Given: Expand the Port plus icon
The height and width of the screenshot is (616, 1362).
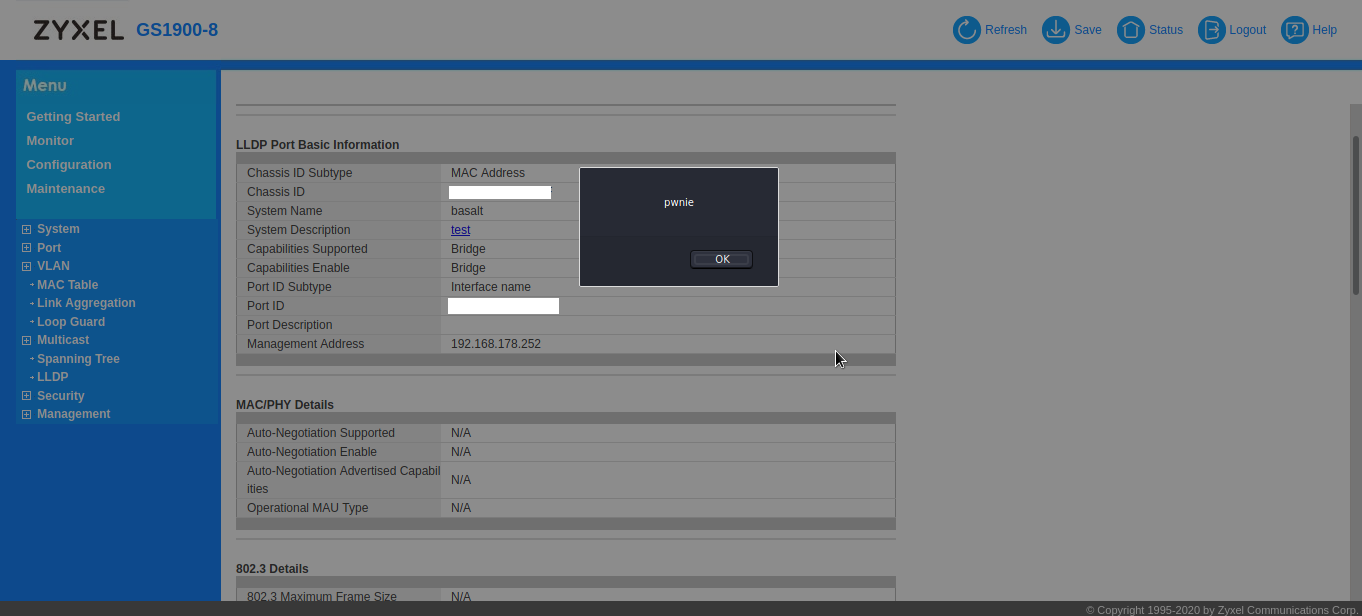Looking at the screenshot, I should tap(27, 248).
